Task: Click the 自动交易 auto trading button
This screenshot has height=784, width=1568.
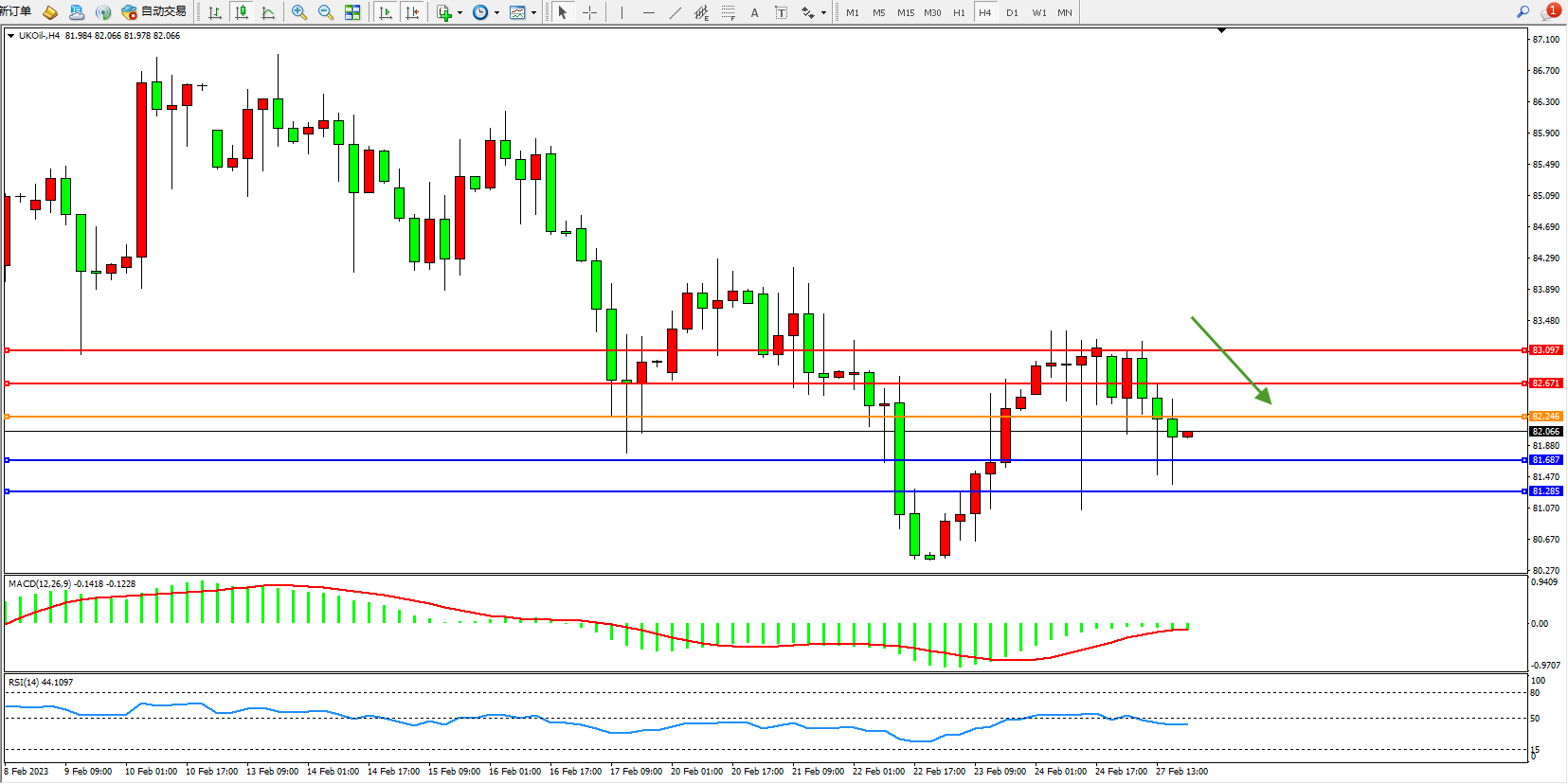Action: click(x=154, y=12)
